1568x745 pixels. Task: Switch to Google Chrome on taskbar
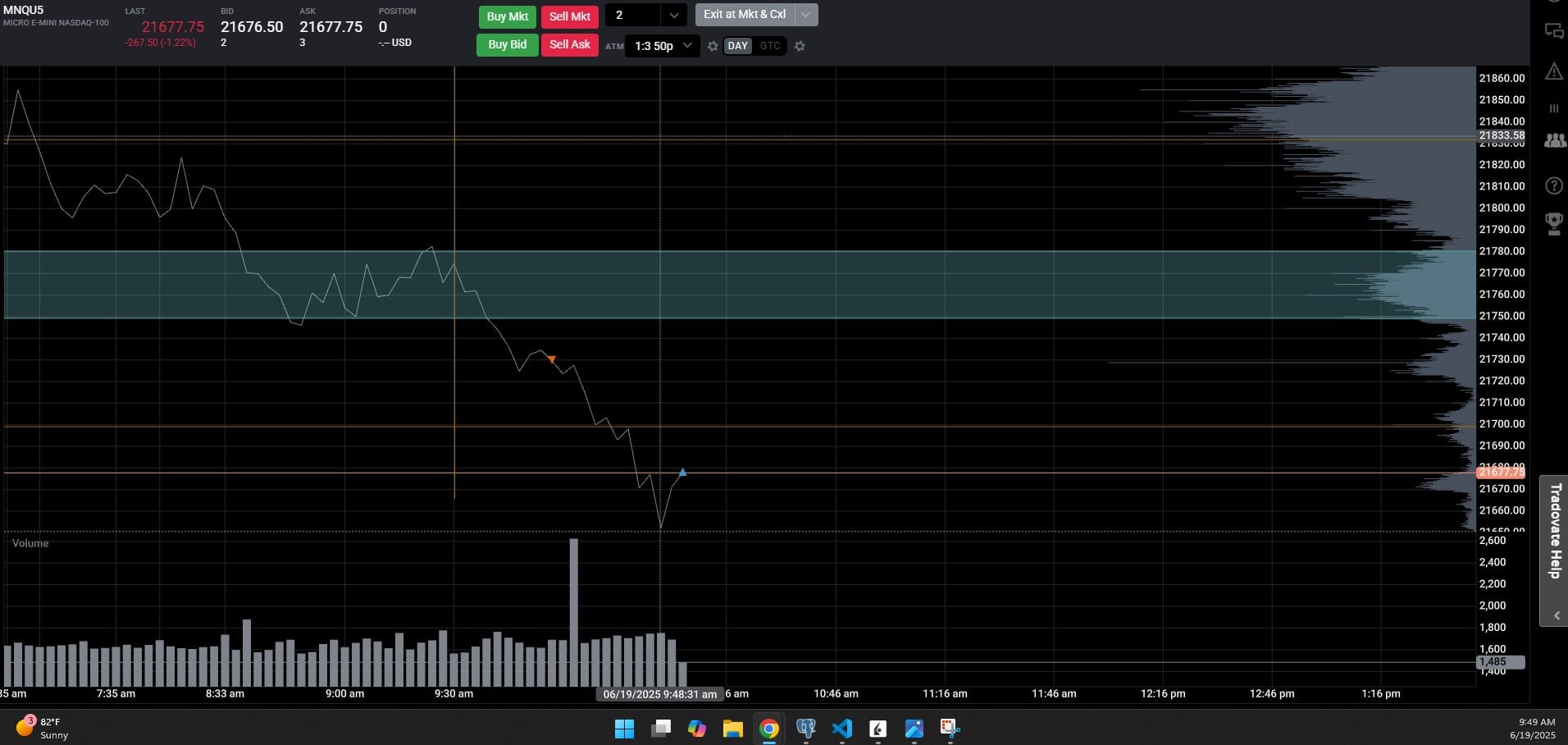coord(768,728)
